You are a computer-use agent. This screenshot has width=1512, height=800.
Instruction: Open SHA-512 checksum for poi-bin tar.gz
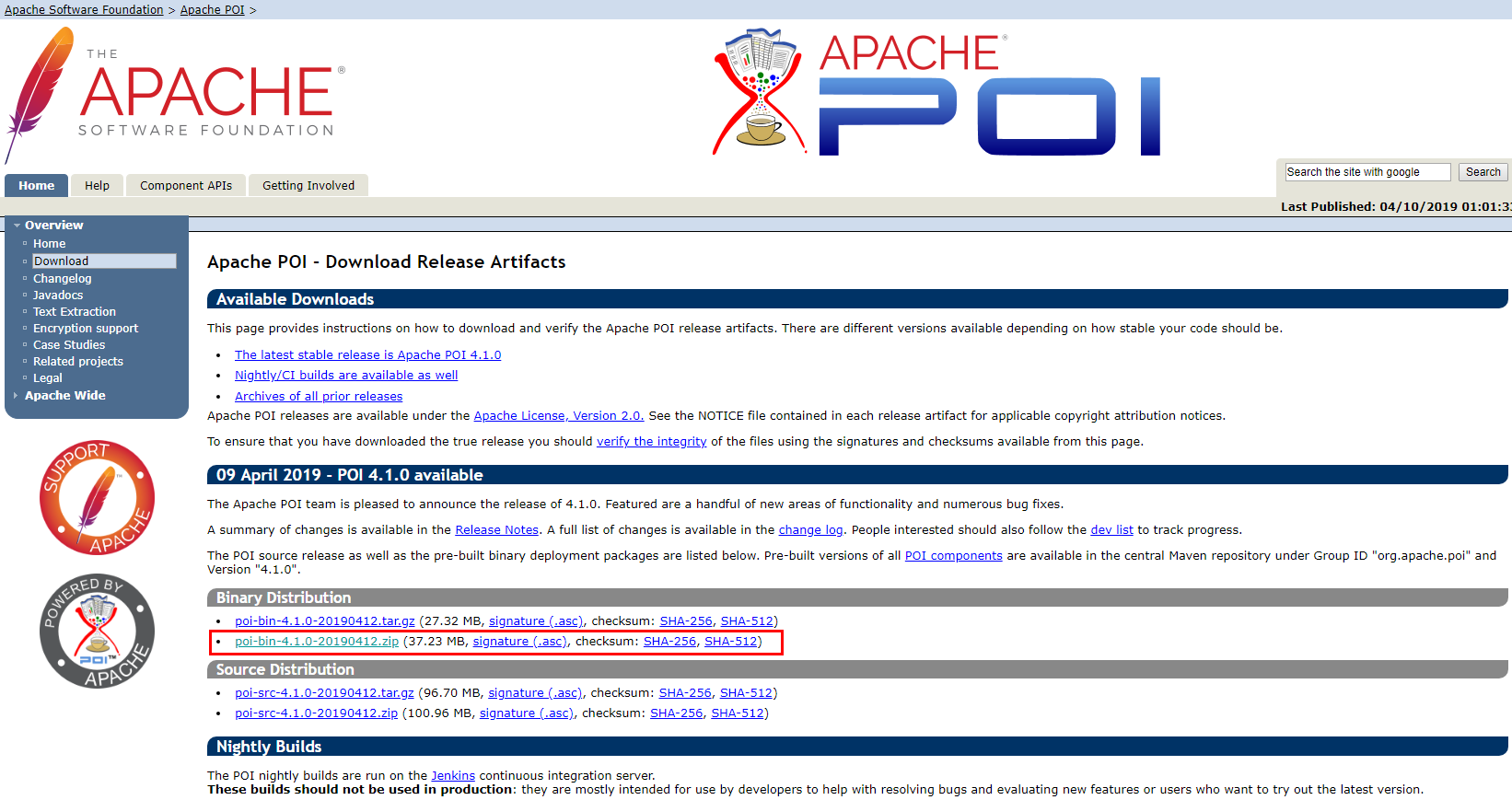click(747, 621)
